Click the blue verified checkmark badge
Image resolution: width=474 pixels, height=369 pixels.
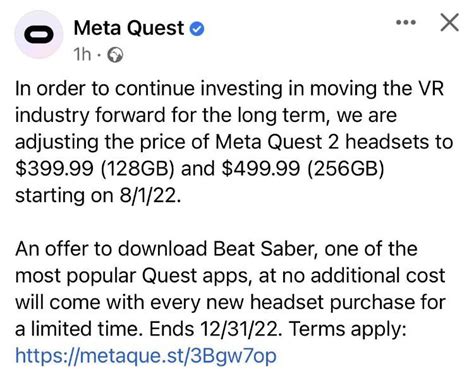197,29
